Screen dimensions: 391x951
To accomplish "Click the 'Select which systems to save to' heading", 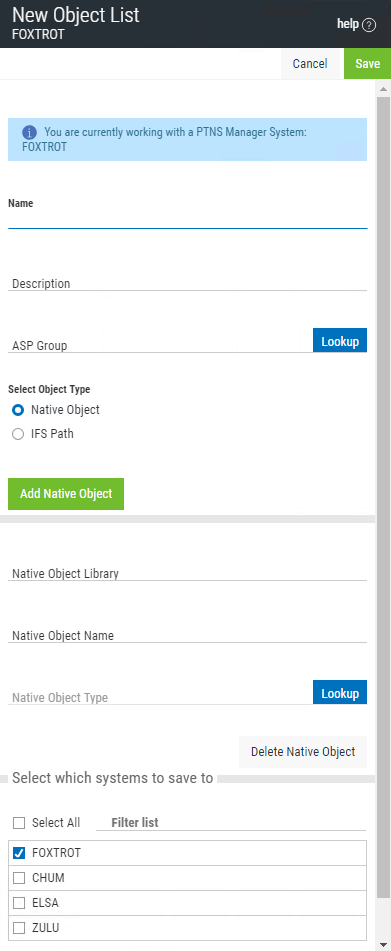I will tap(113, 778).
